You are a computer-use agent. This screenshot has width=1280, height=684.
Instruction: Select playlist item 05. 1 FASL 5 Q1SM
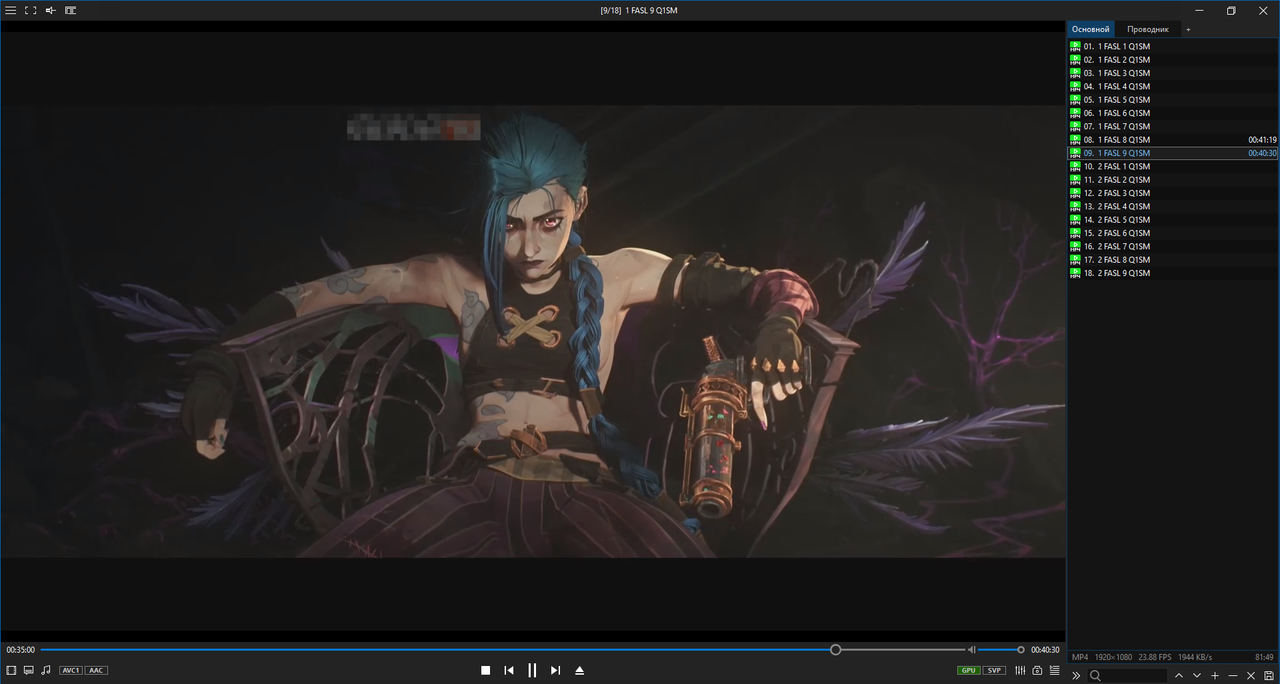(1173, 100)
